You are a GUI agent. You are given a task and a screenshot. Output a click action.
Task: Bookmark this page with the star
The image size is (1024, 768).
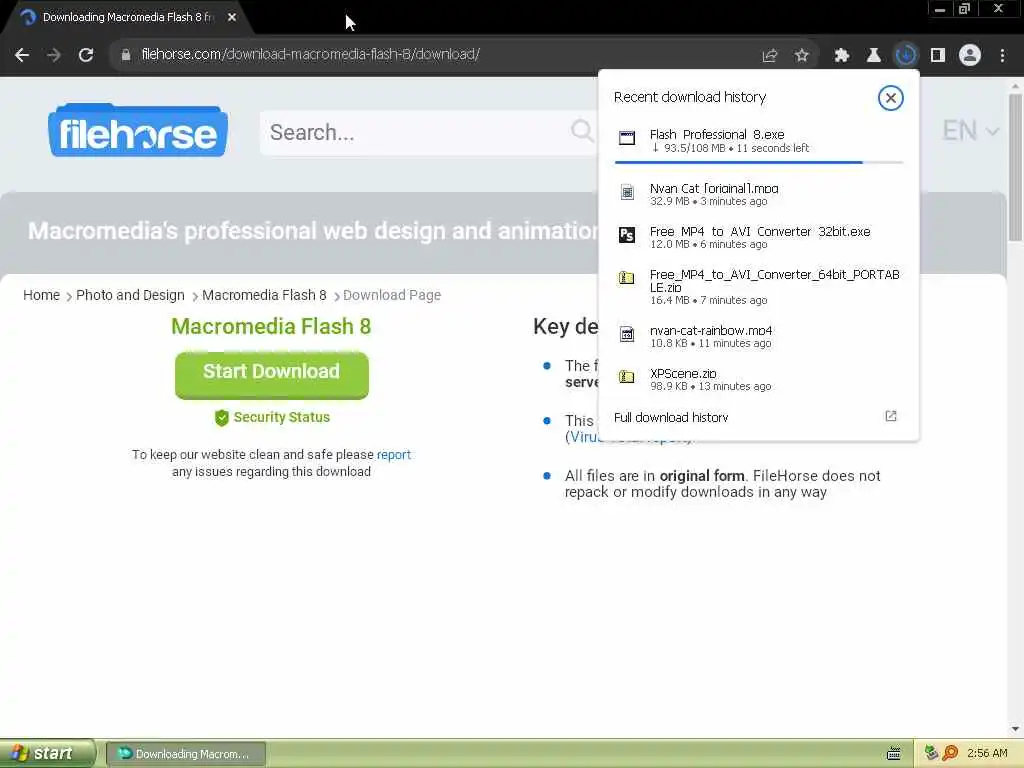point(802,55)
